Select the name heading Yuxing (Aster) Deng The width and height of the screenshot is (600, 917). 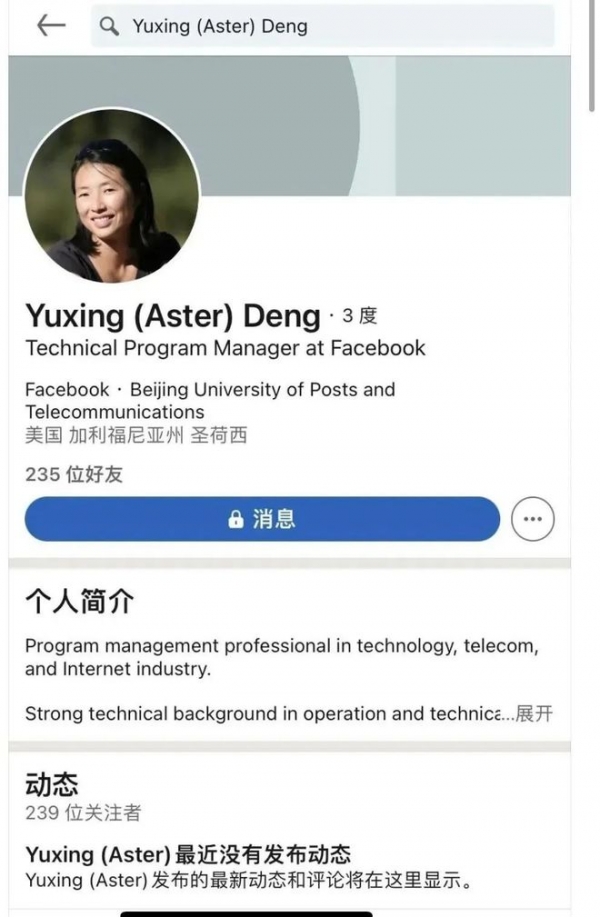coord(173,316)
